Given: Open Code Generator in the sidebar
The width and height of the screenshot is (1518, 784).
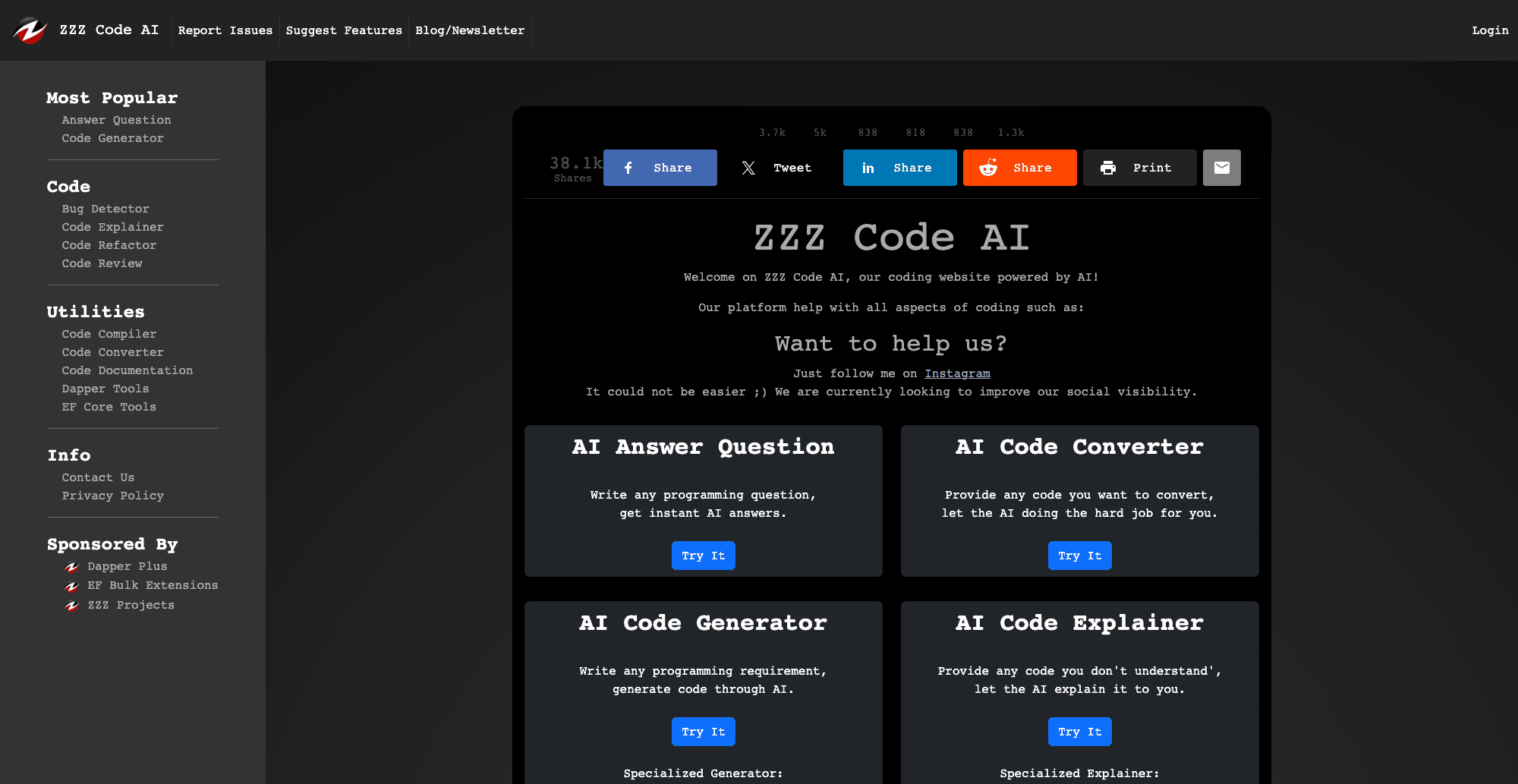Looking at the screenshot, I should (113, 138).
